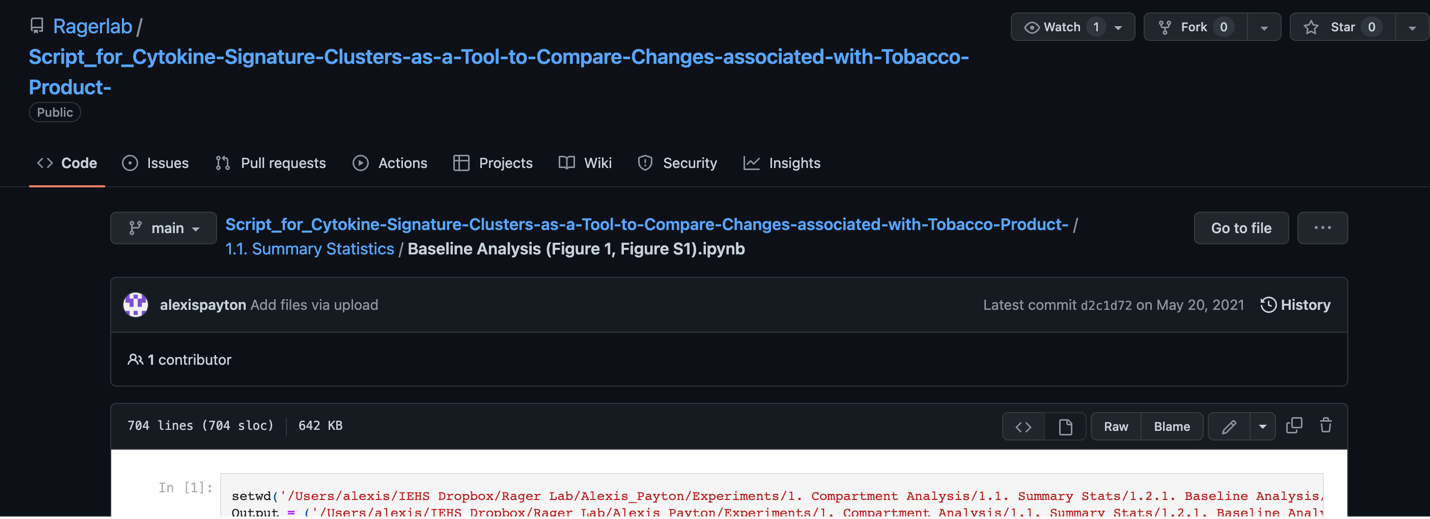The width and height of the screenshot is (1430, 519).
Task: Copy raw file contents icon
Action: tap(1294, 426)
